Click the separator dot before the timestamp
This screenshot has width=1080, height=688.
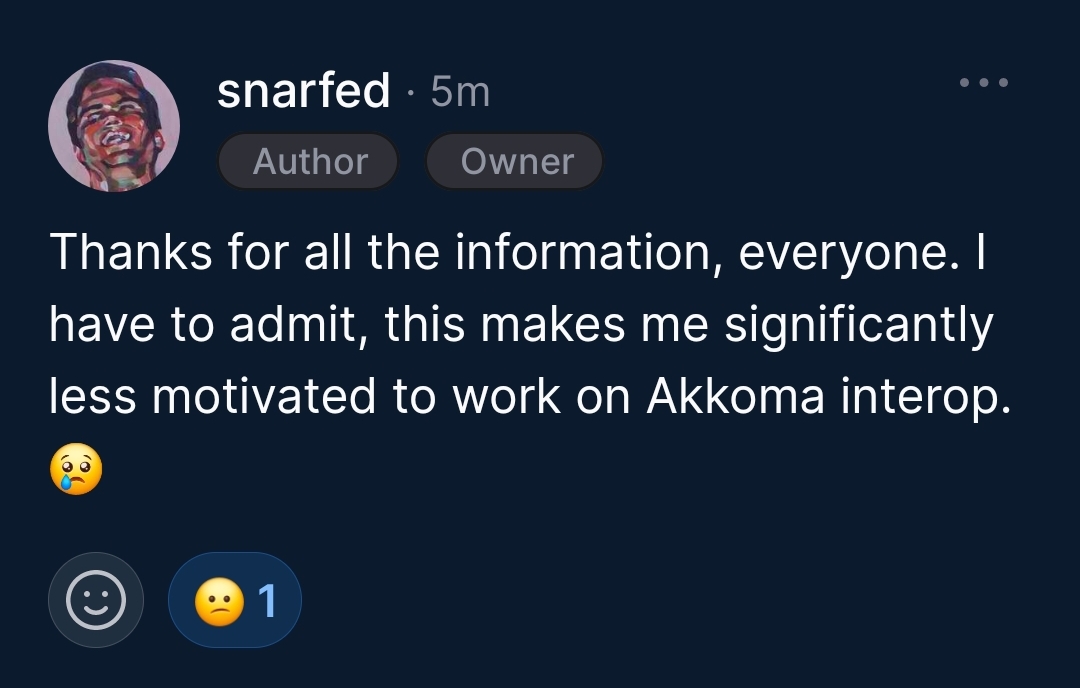tap(411, 95)
